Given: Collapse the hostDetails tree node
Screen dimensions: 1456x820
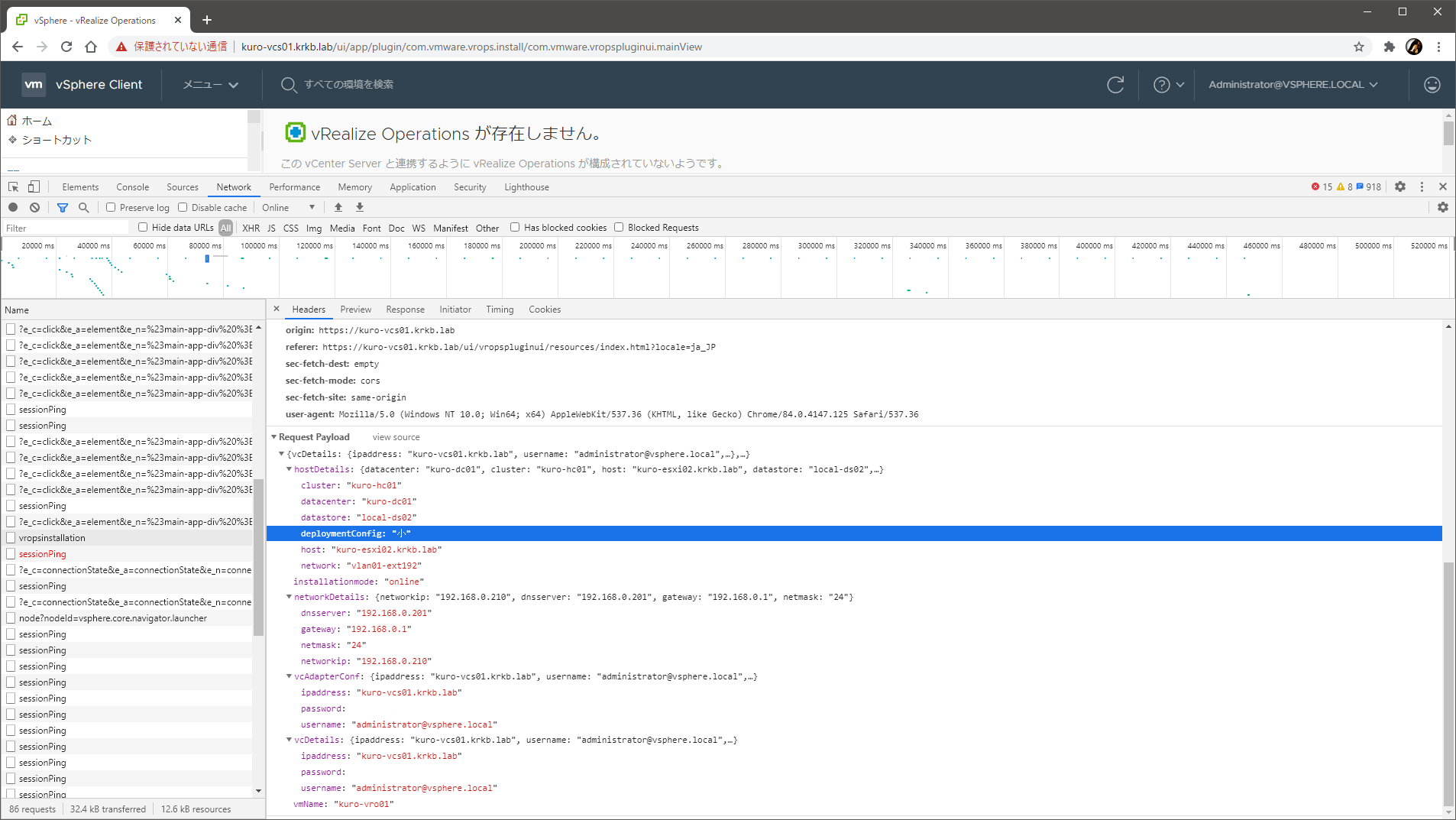Looking at the screenshot, I should [290, 469].
